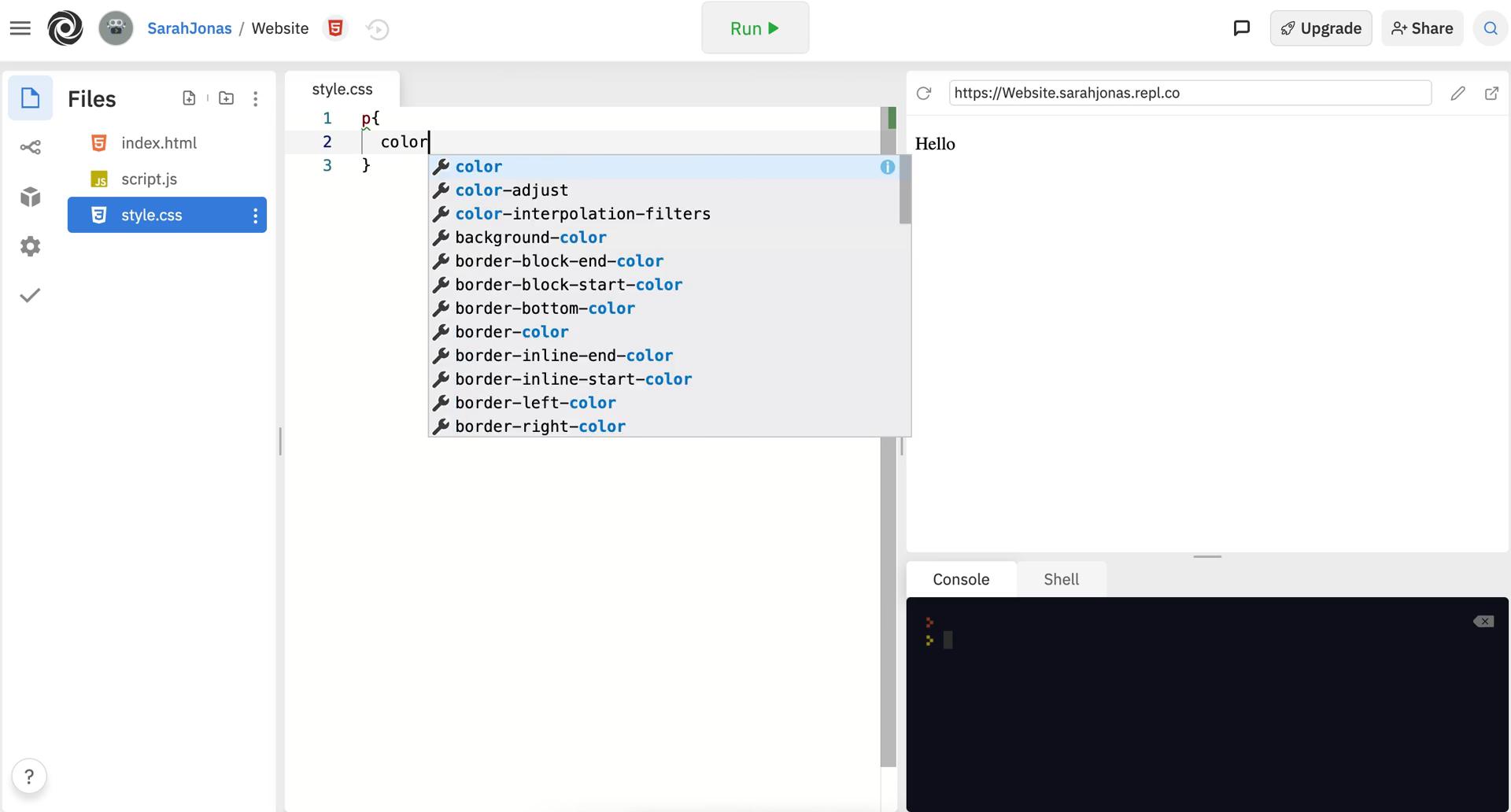The image size is (1511, 812).
Task: Select the style.css editor tab
Action: pyautogui.click(x=342, y=88)
